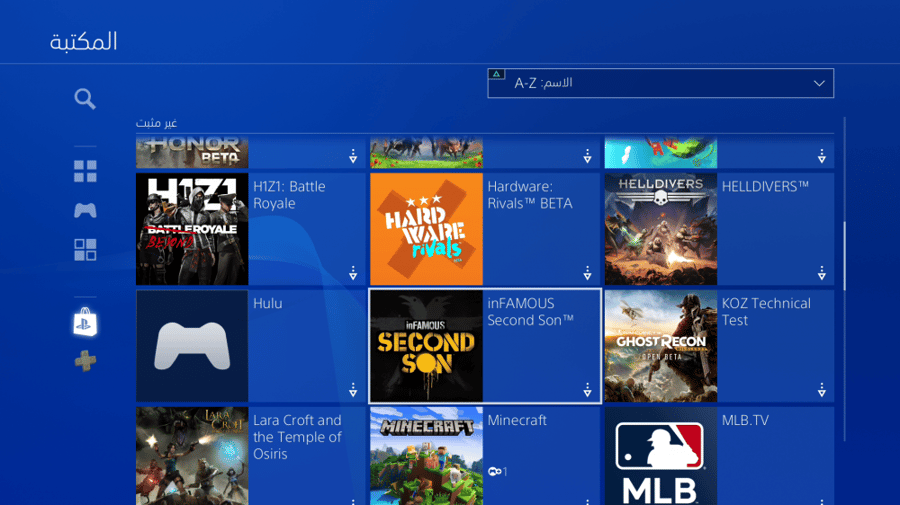
Task: Open the library search icon
Action: tap(85, 99)
